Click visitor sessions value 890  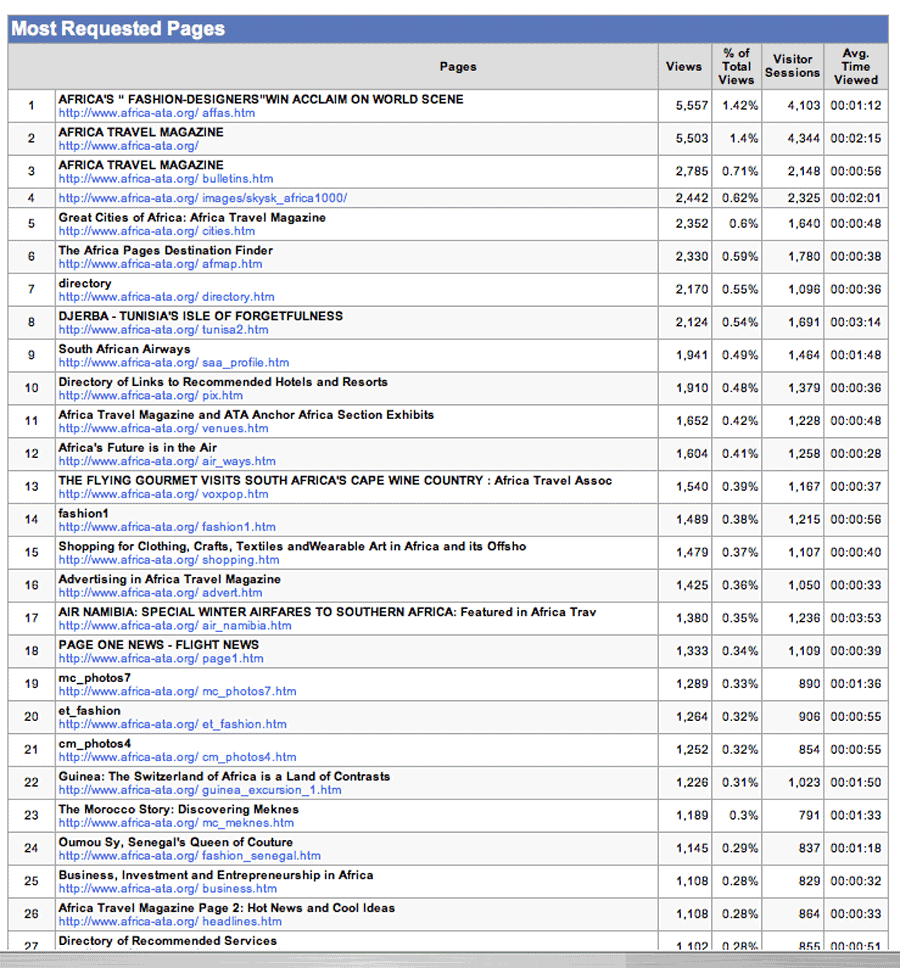(x=809, y=684)
